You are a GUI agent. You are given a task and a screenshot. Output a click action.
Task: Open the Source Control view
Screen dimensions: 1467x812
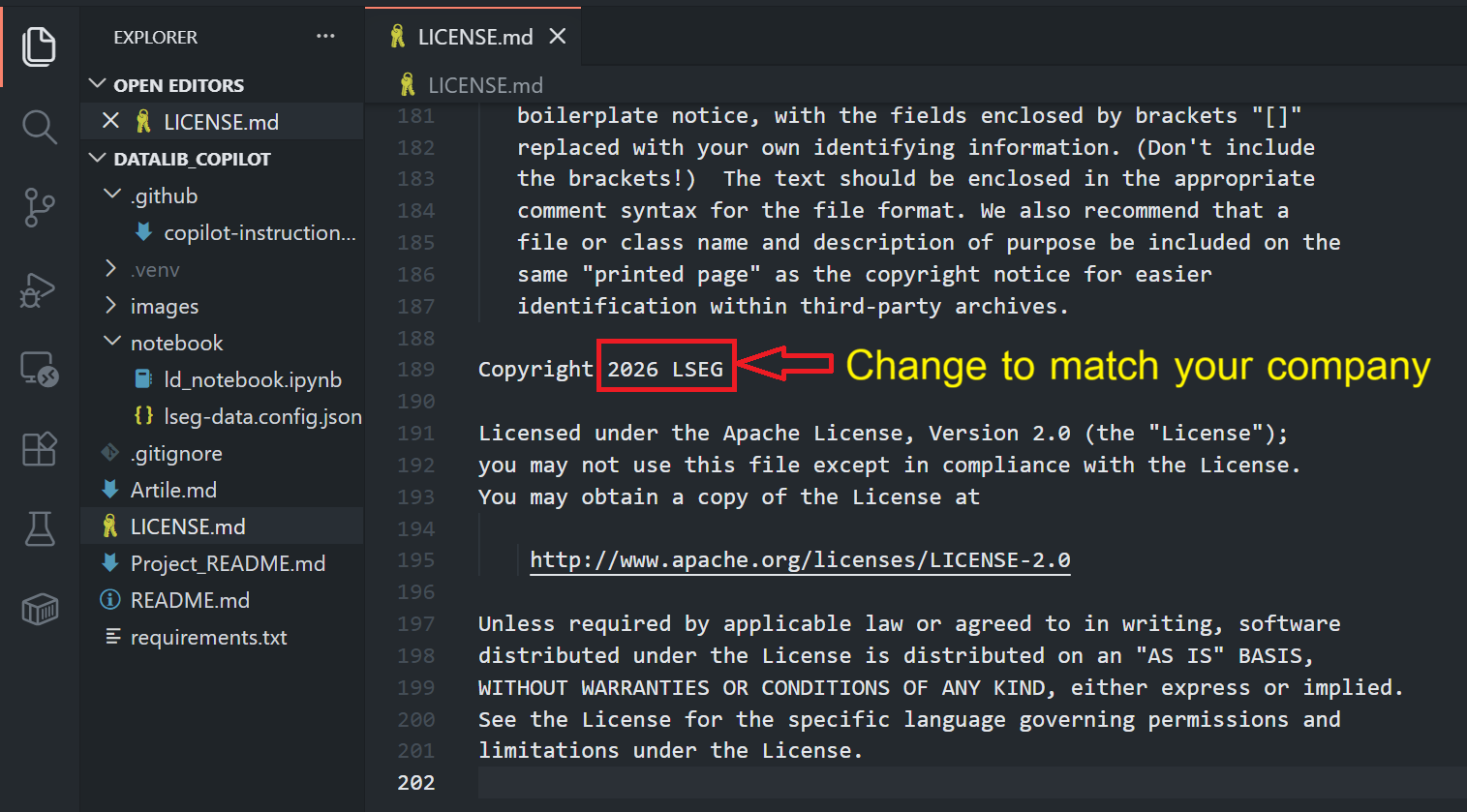pyautogui.click(x=39, y=207)
